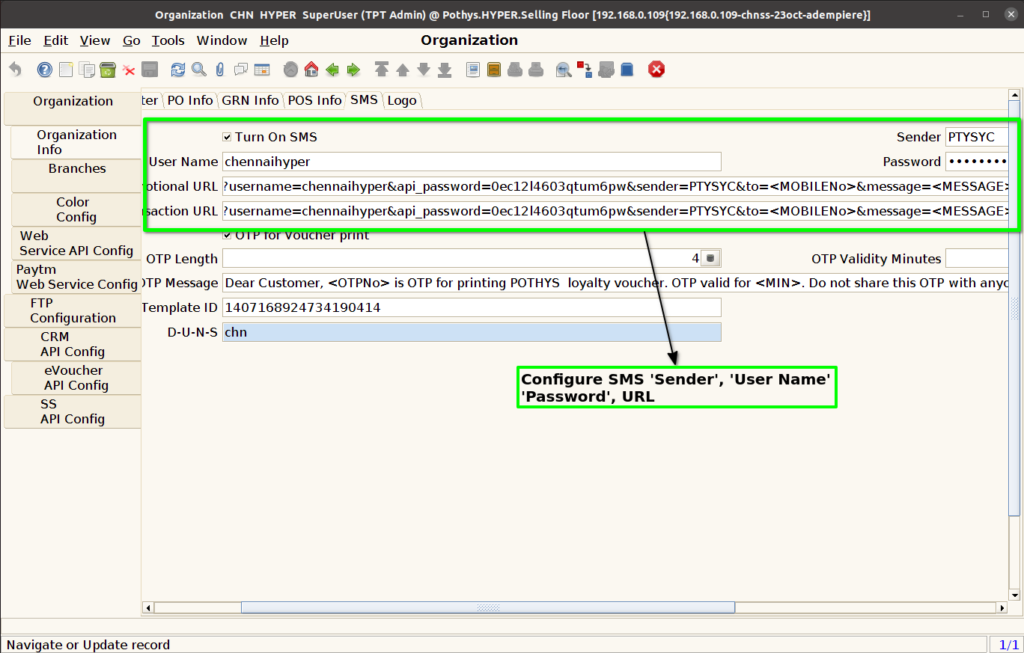Open the eVoucher API Config side tab

tap(76, 377)
